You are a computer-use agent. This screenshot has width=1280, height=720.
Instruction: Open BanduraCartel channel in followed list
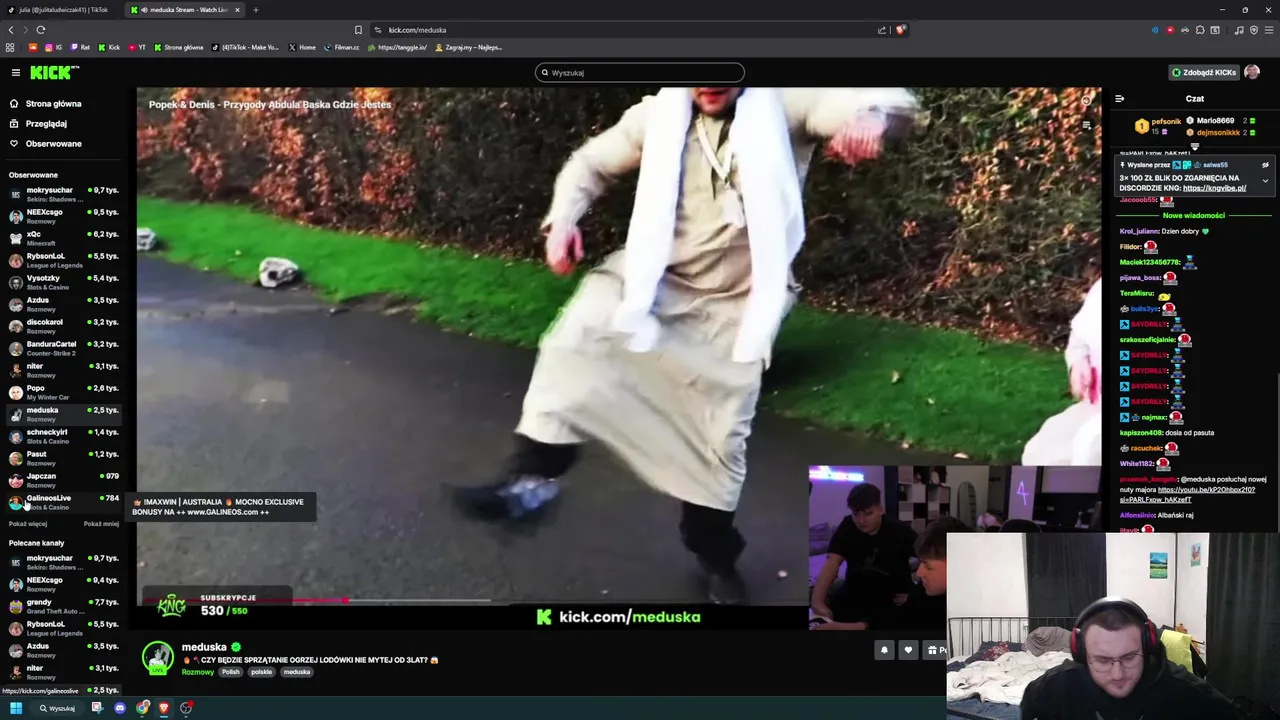pos(64,348)
